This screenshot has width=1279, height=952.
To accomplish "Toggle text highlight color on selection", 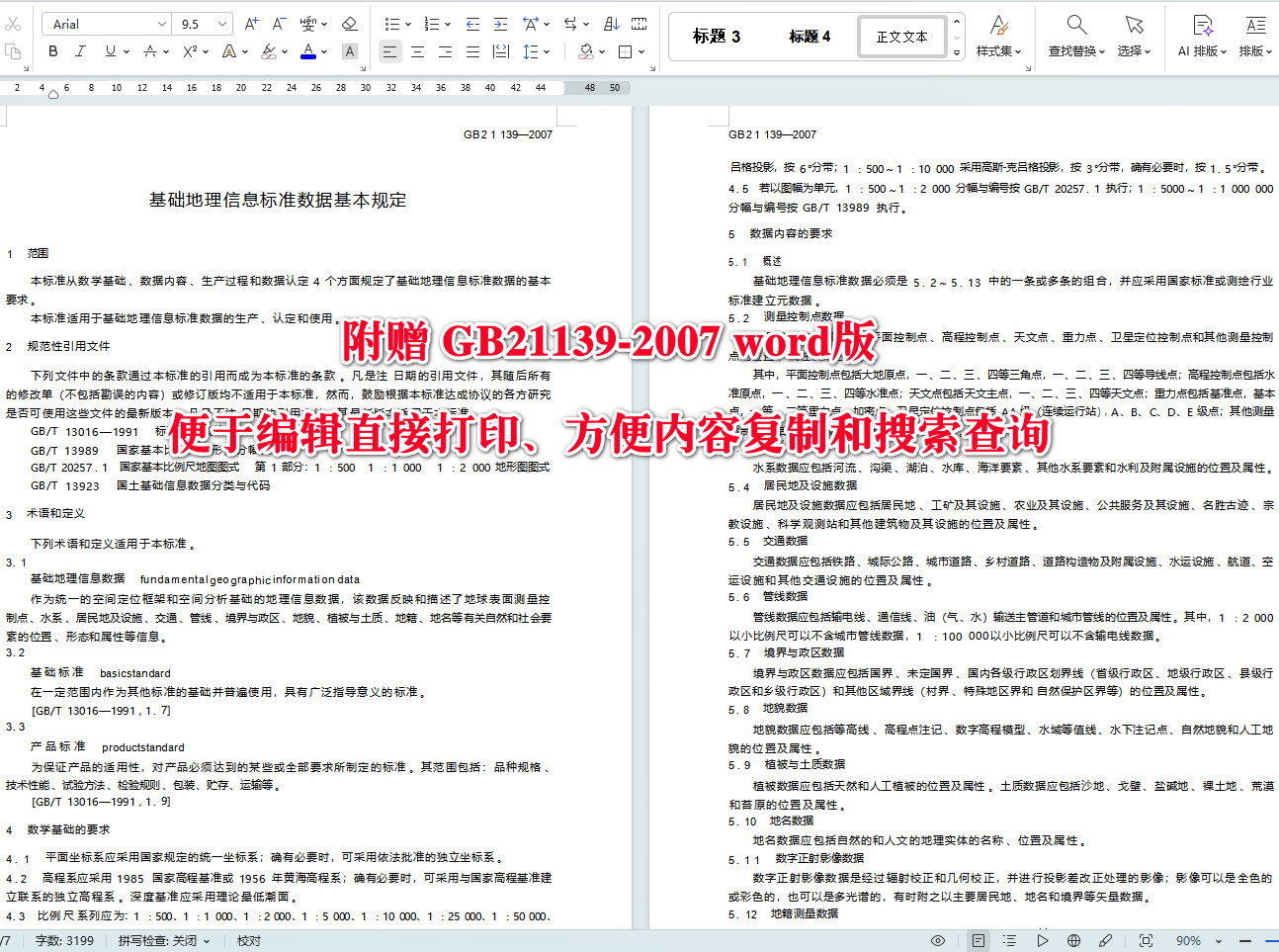I will click(270, 51).
